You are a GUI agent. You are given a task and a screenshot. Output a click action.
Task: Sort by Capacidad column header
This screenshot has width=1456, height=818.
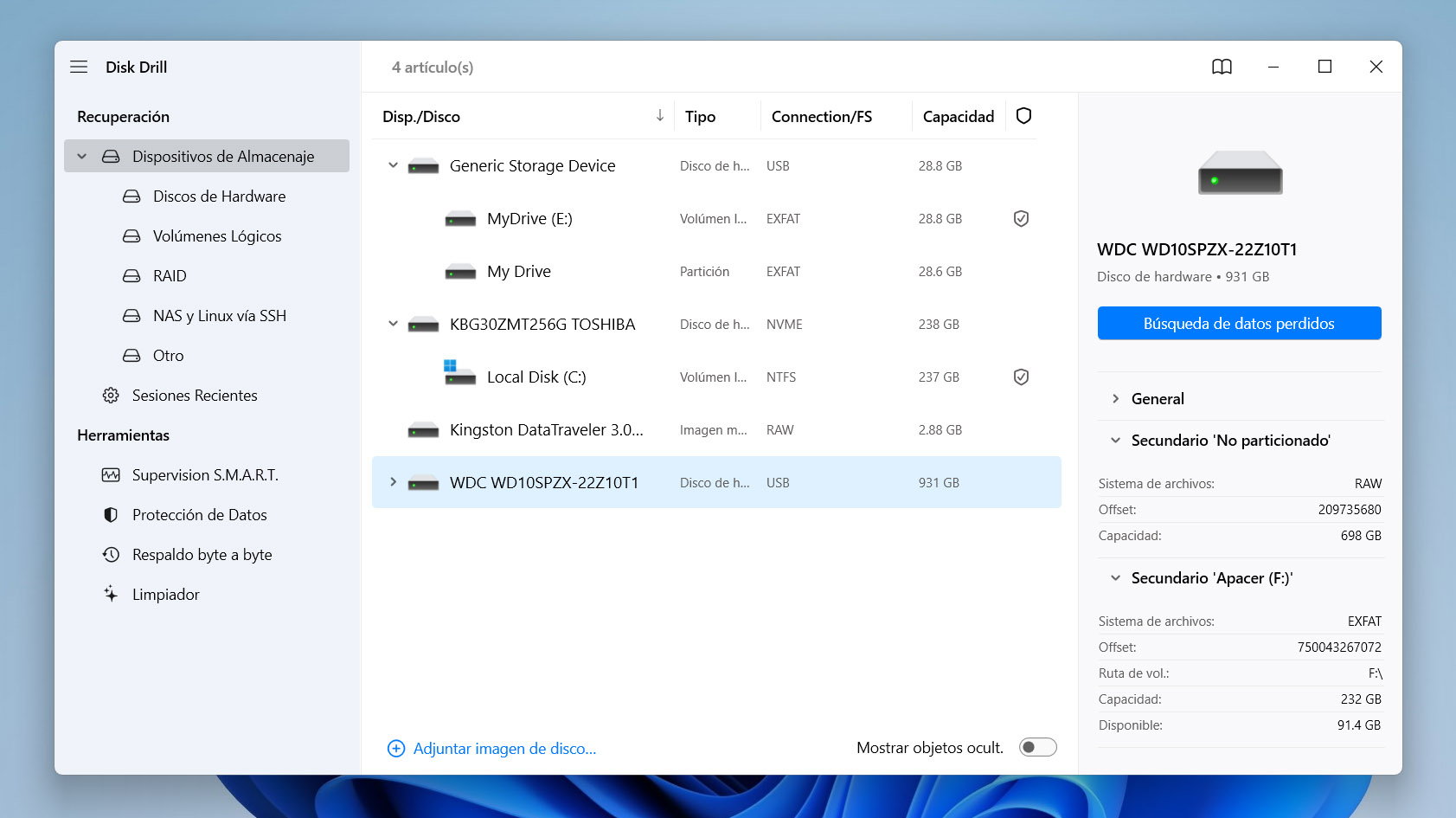[959, 116]
